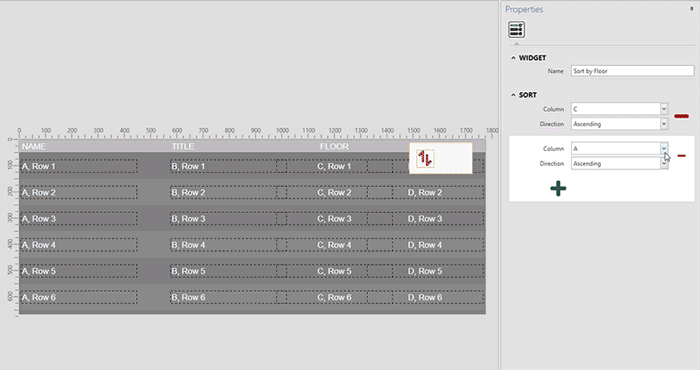Pin the Properties panel
The image size is (700, 370).
tap(692, 9)
